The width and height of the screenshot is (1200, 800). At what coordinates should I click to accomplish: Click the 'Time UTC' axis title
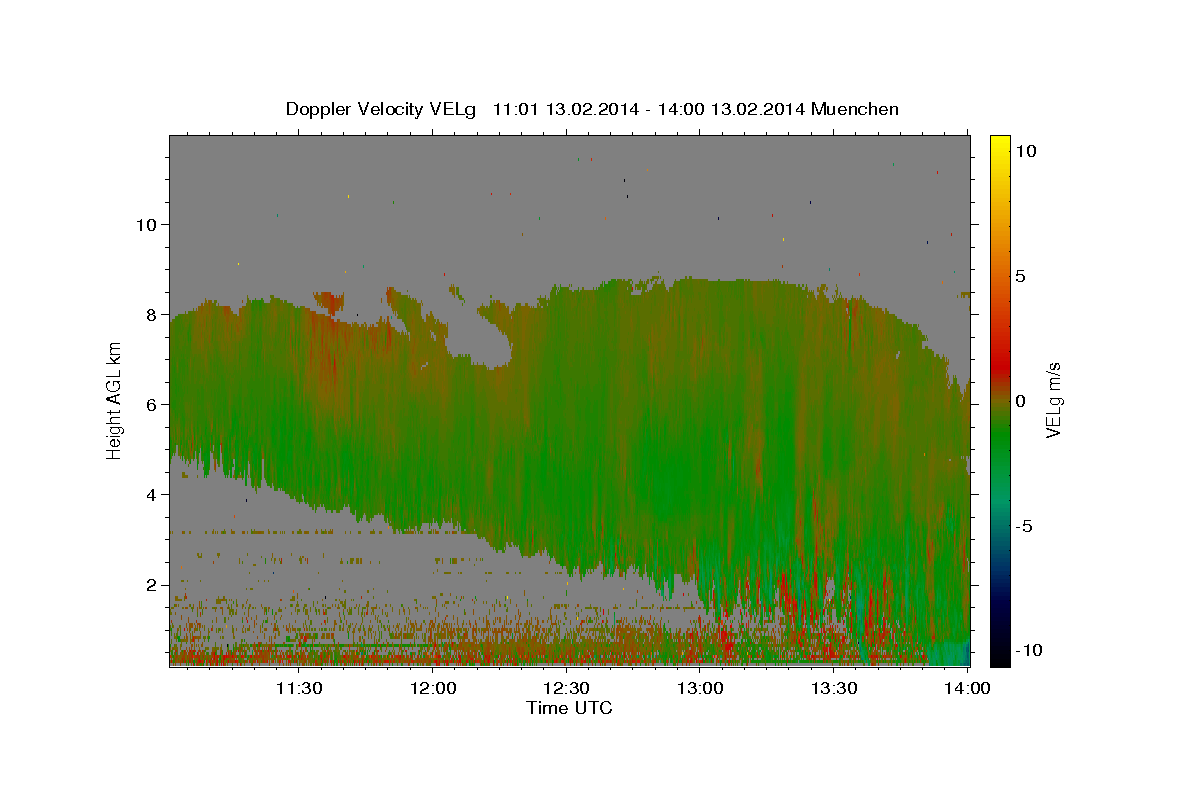(569, 708)
